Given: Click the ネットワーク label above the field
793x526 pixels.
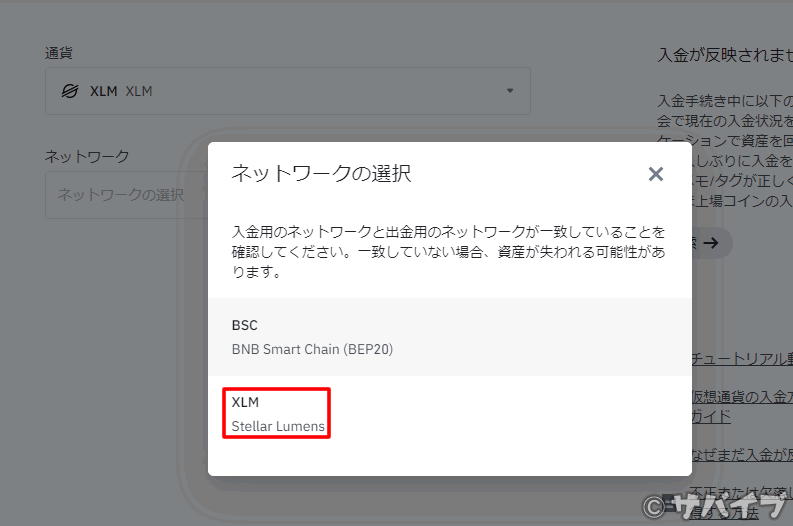Looking at the screenshot, I should tap(87, 156).
